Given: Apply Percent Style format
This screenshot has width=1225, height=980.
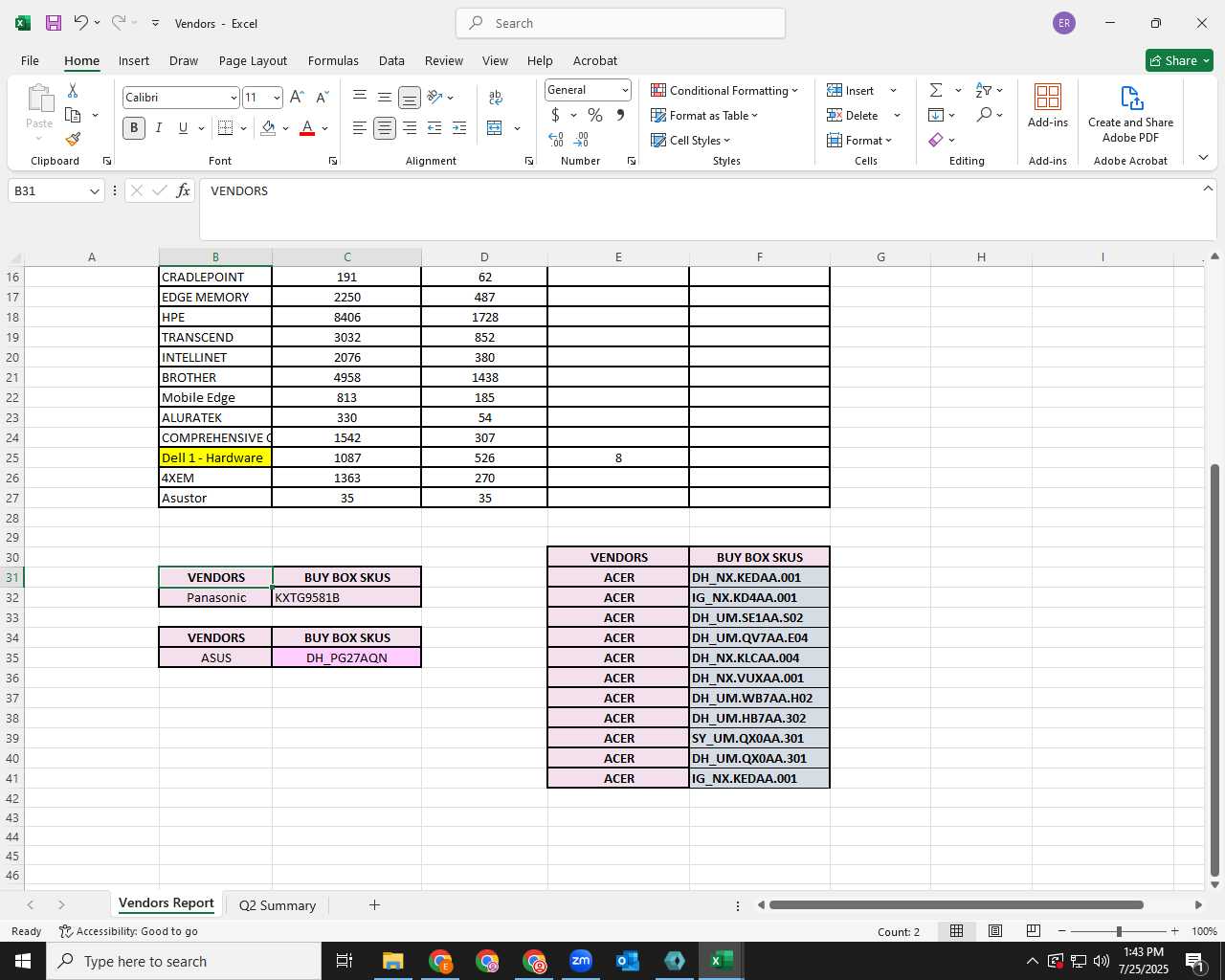Looking at the screenshot, I should pos(595,115).
